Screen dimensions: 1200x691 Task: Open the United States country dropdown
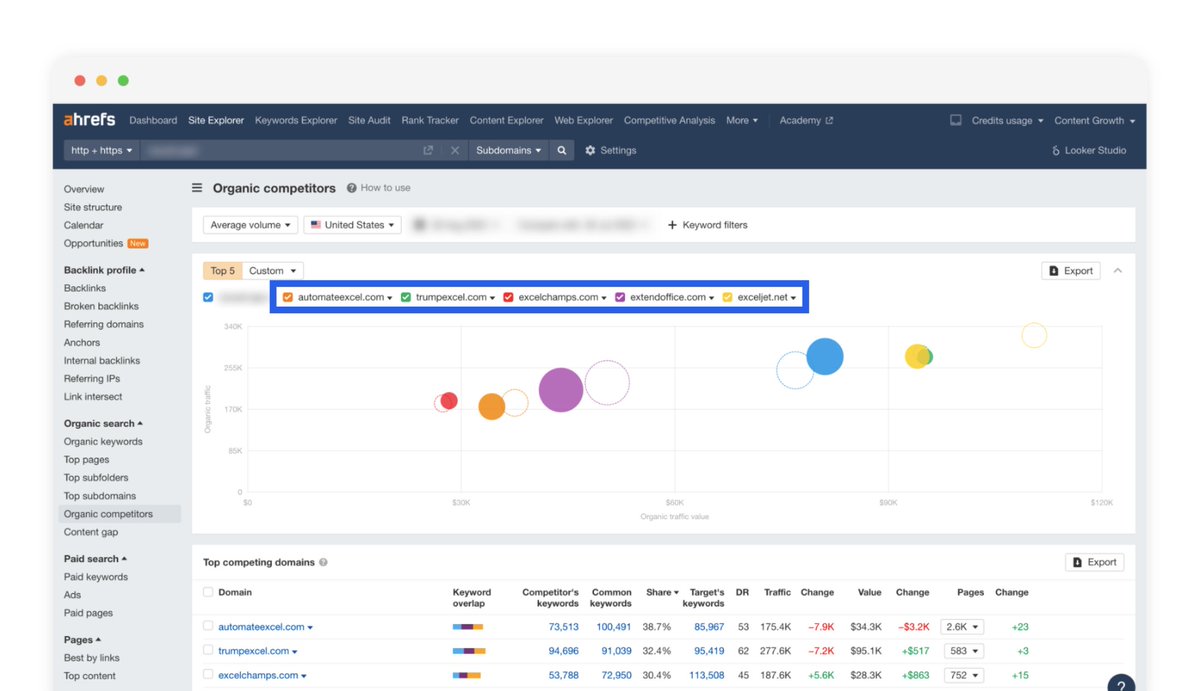(x=353, y=225)
